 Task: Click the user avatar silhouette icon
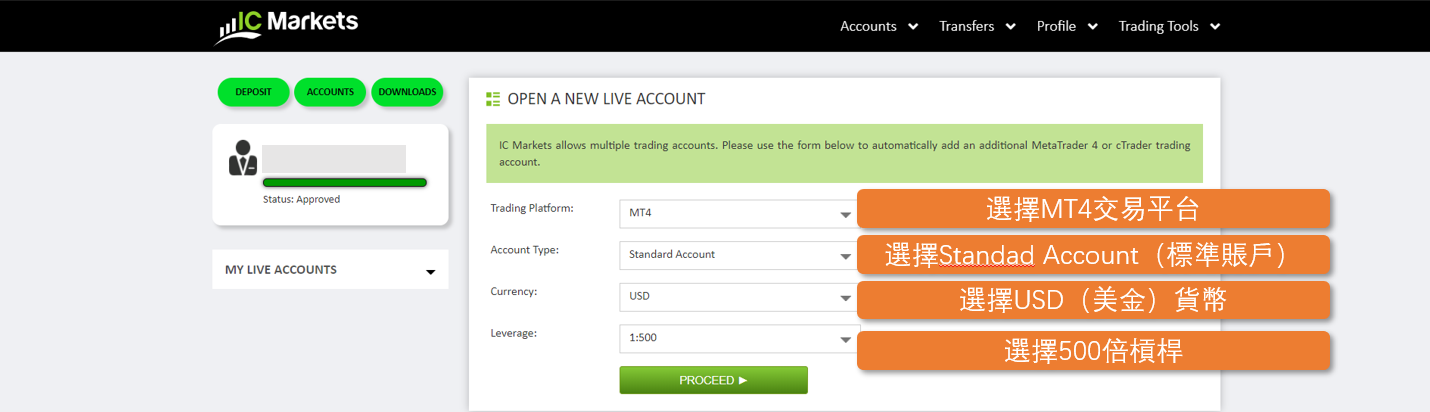click(x=243, y=159)
